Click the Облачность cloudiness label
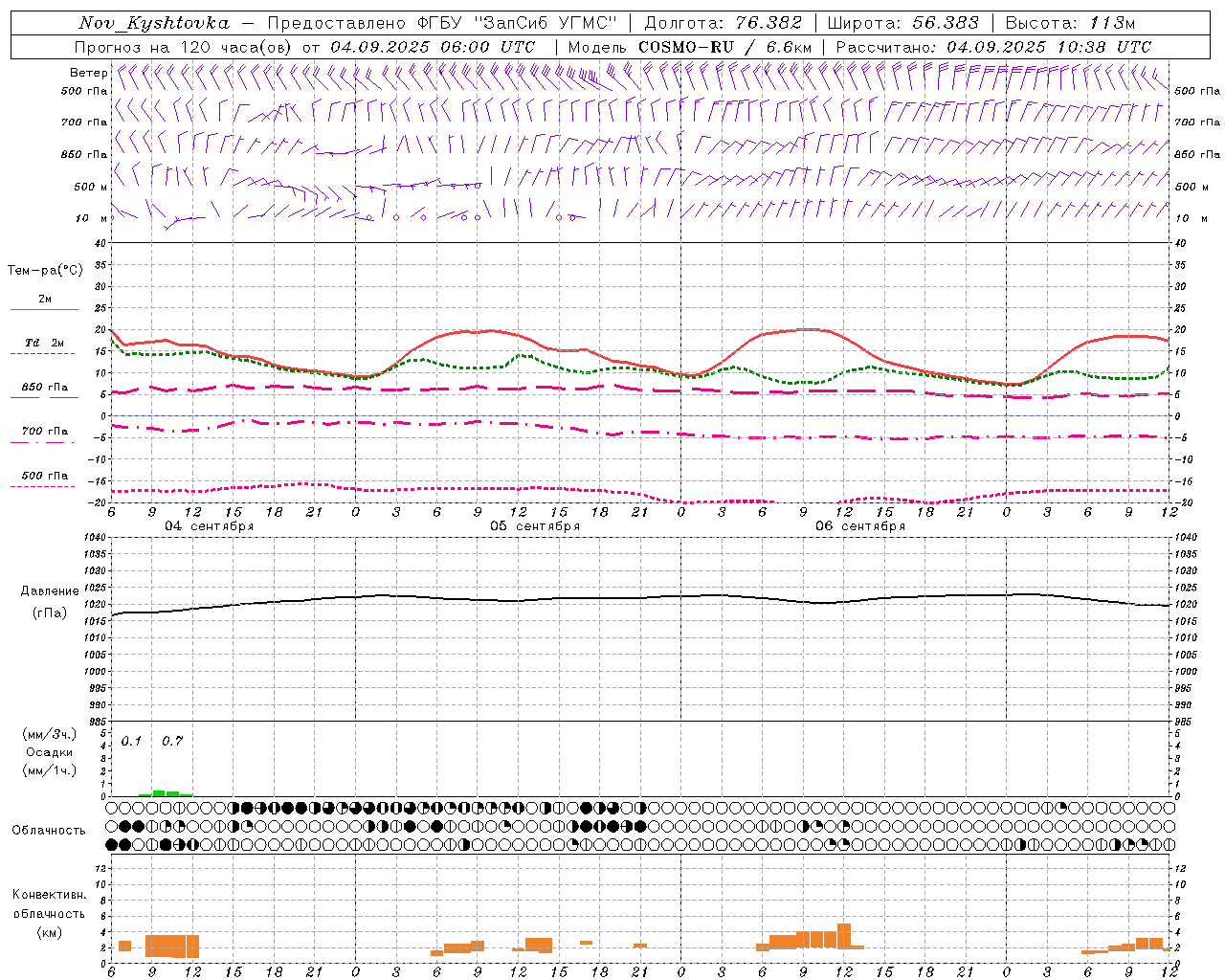 (49, 831)
